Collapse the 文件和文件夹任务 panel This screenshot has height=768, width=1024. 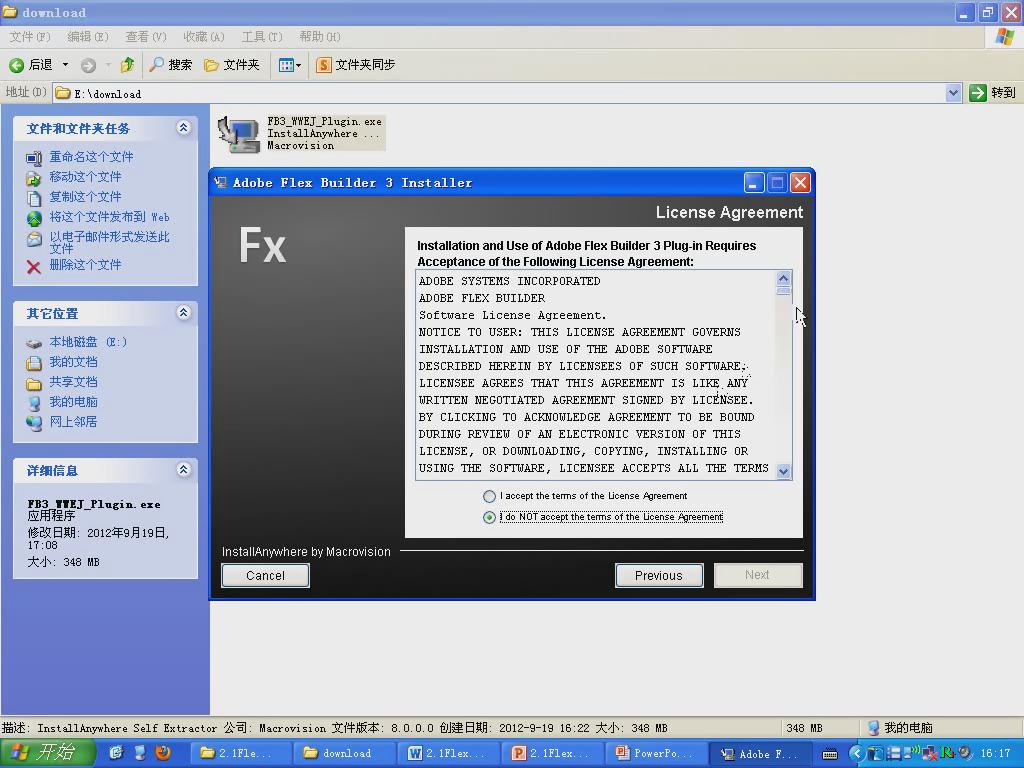tap(184, 128)
